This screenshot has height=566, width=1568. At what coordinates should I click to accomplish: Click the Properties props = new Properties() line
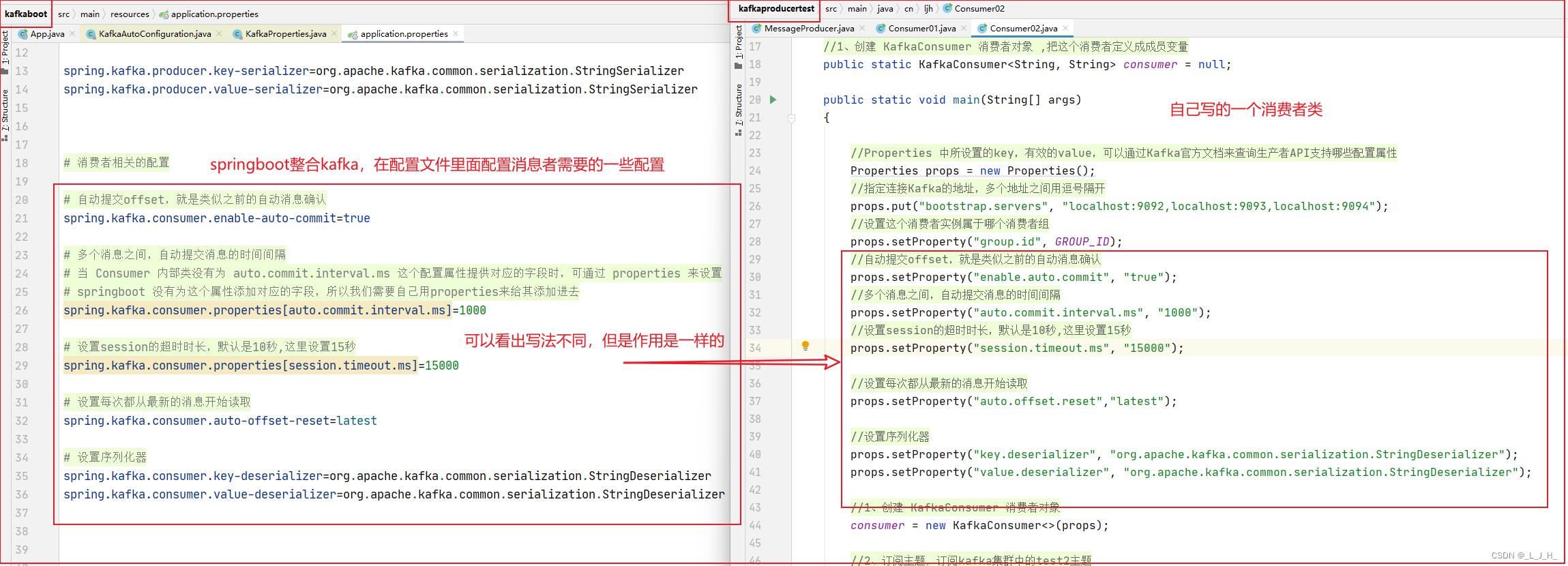tap(973, 171)
